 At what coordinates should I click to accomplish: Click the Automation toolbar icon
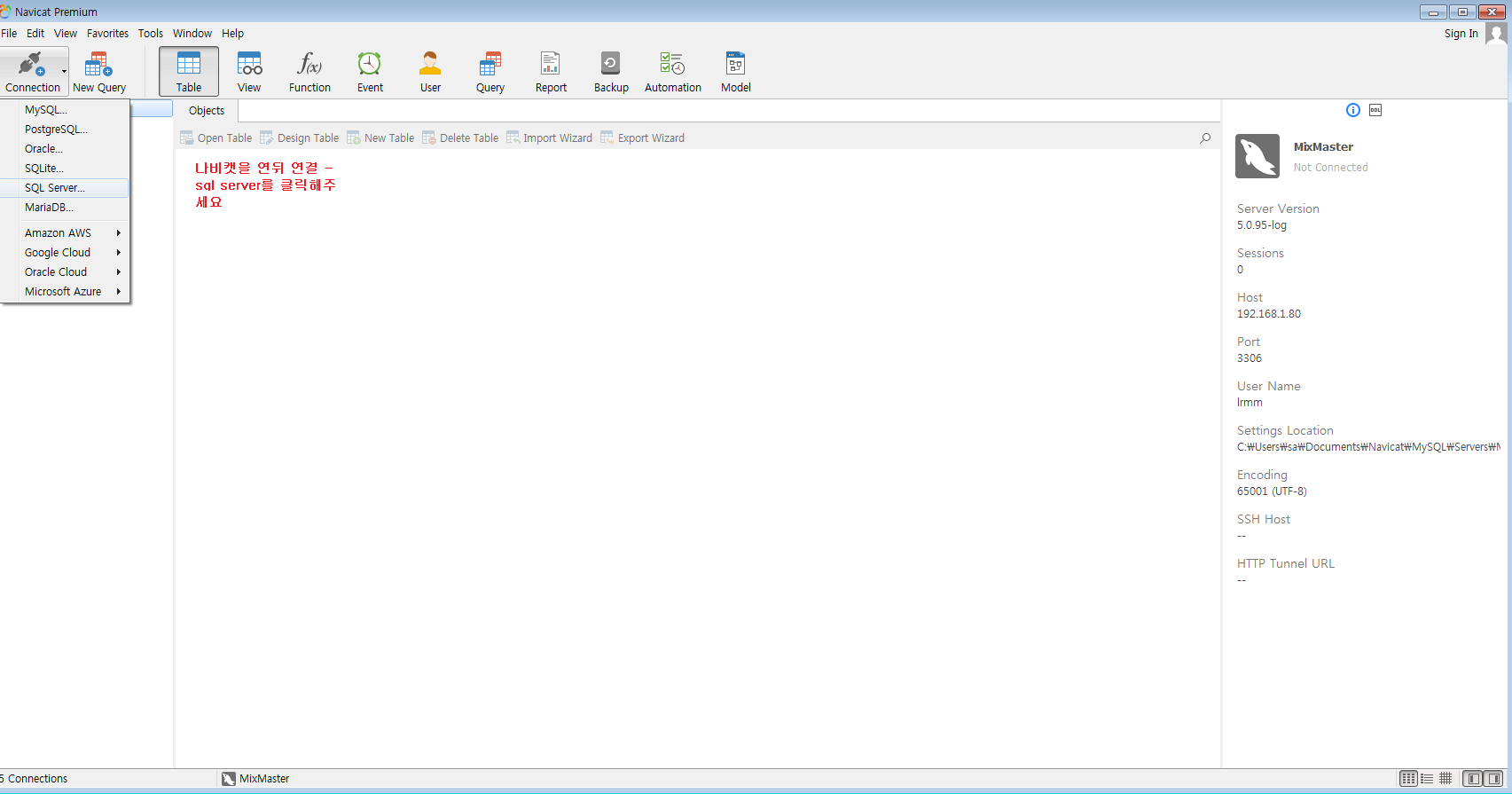click(672, 72)
